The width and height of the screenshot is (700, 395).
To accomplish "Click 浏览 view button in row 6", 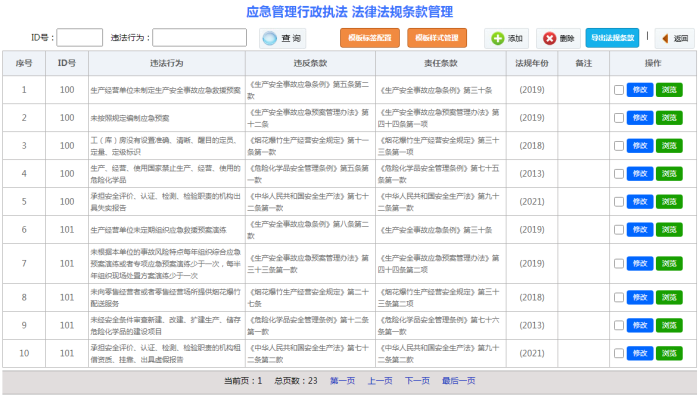I will point(669,229).
